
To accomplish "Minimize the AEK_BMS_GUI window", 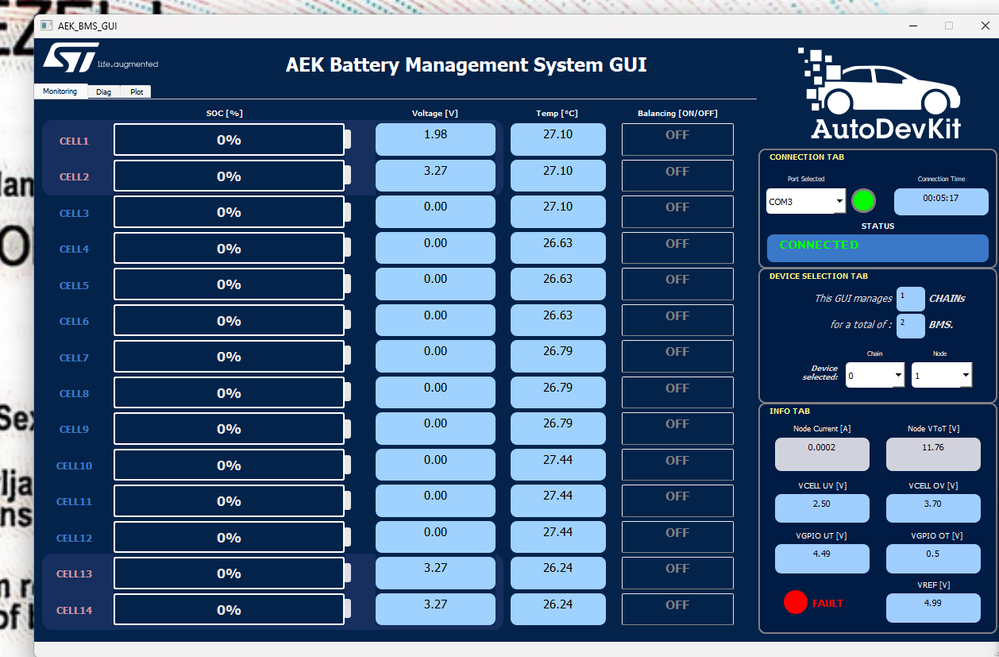I will coord(913,25).
